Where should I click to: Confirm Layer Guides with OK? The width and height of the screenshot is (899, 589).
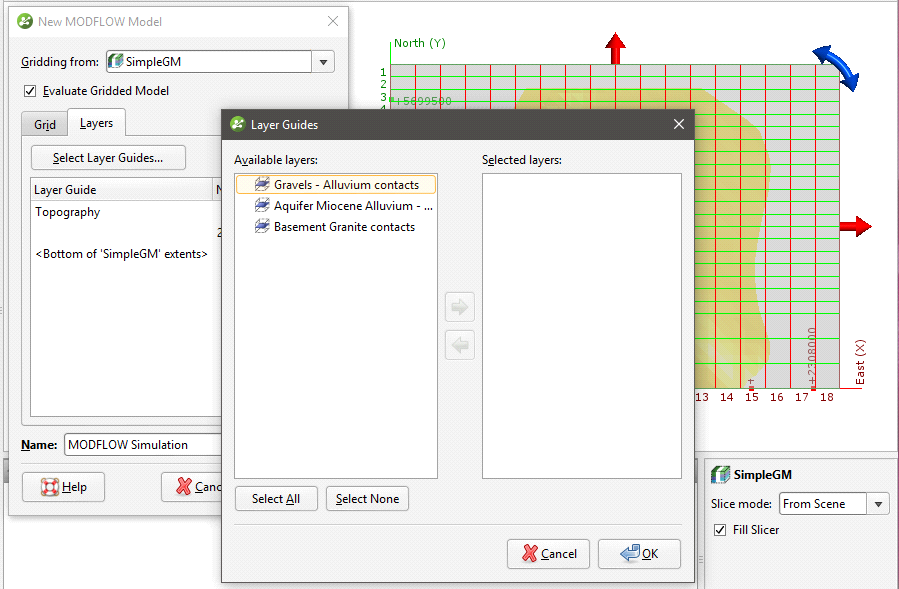(x=639, y=554)
